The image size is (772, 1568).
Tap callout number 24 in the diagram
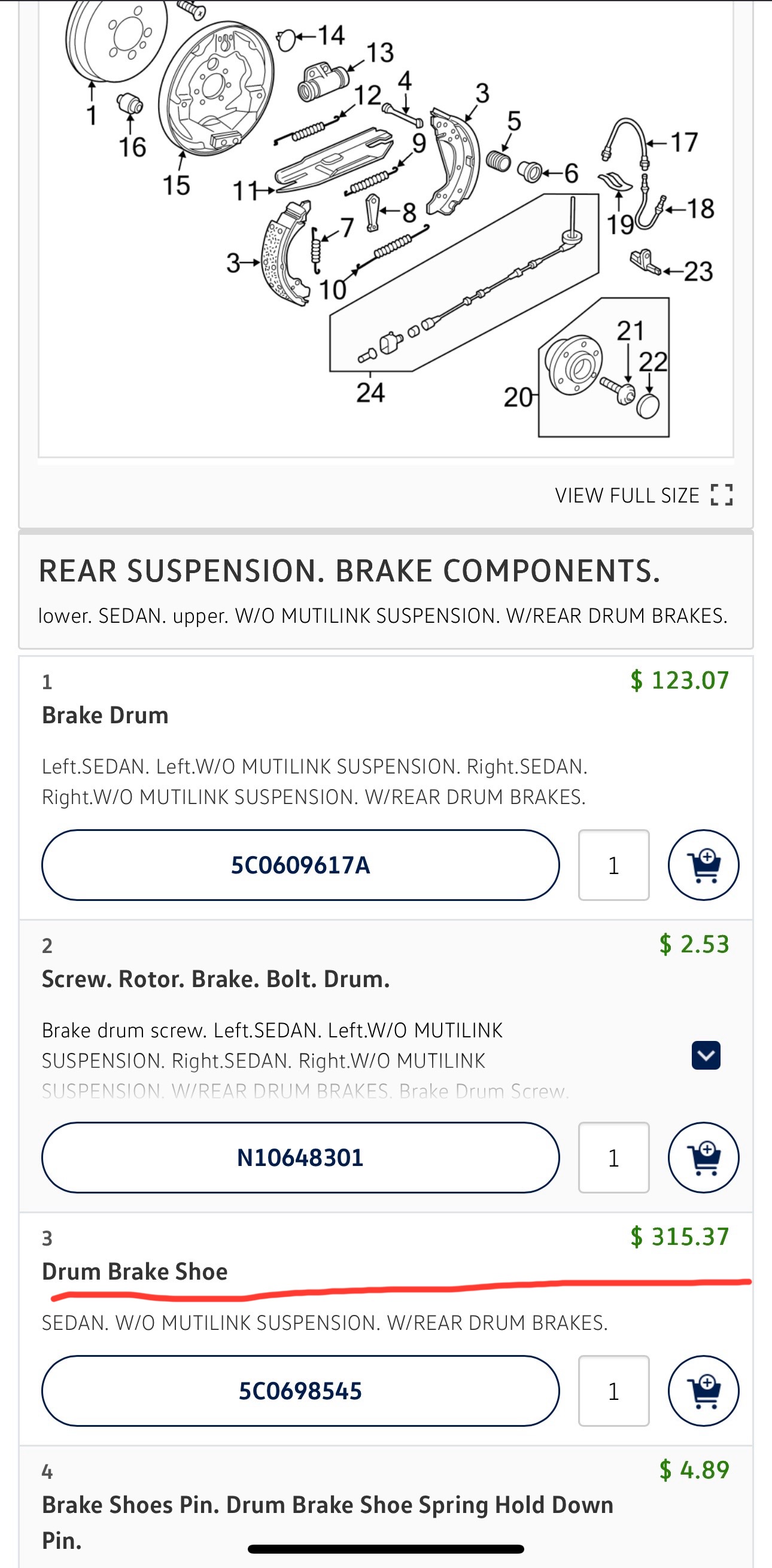370,392
